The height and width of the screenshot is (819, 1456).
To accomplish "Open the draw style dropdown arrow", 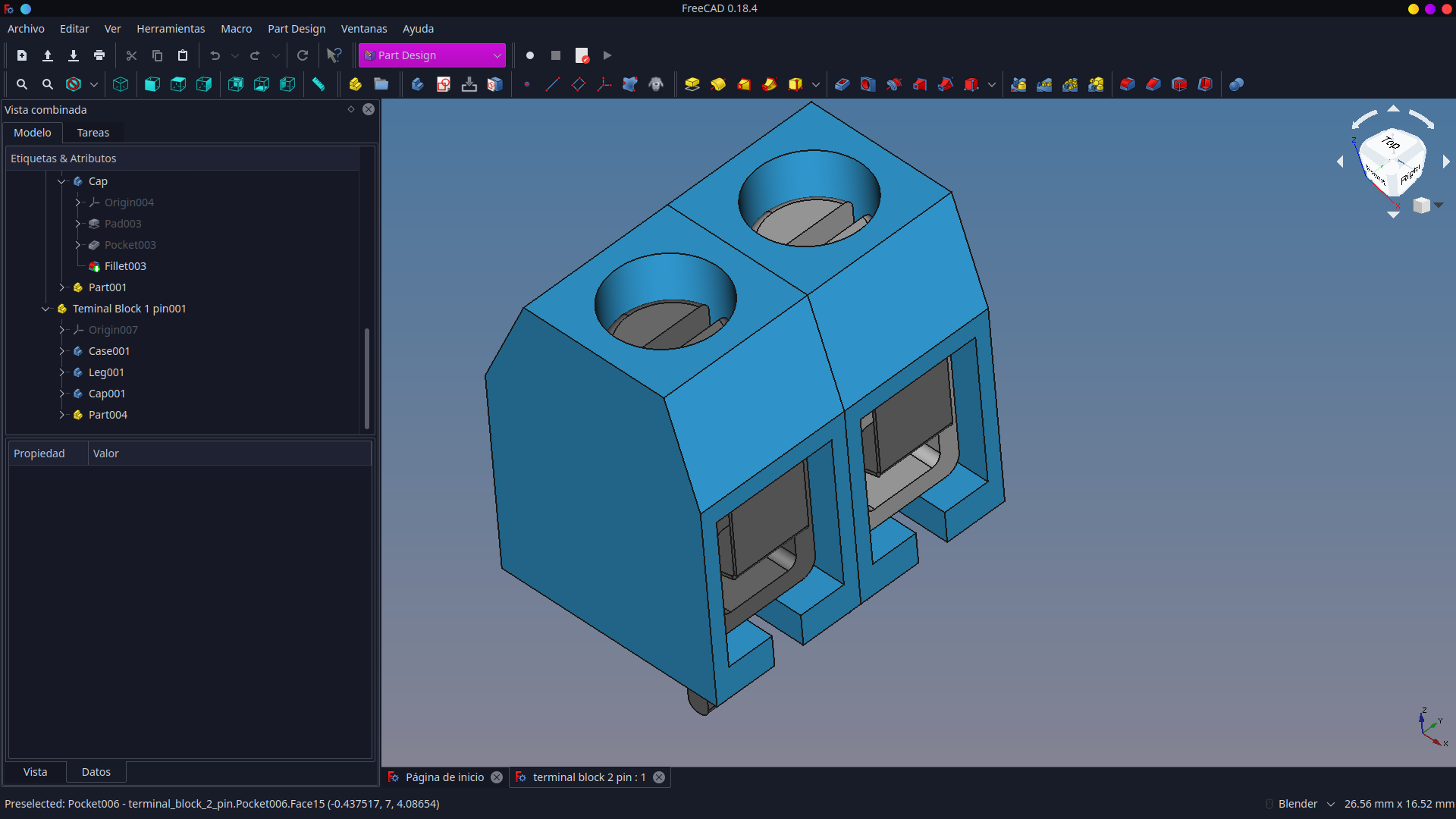I will coord(94,84).
